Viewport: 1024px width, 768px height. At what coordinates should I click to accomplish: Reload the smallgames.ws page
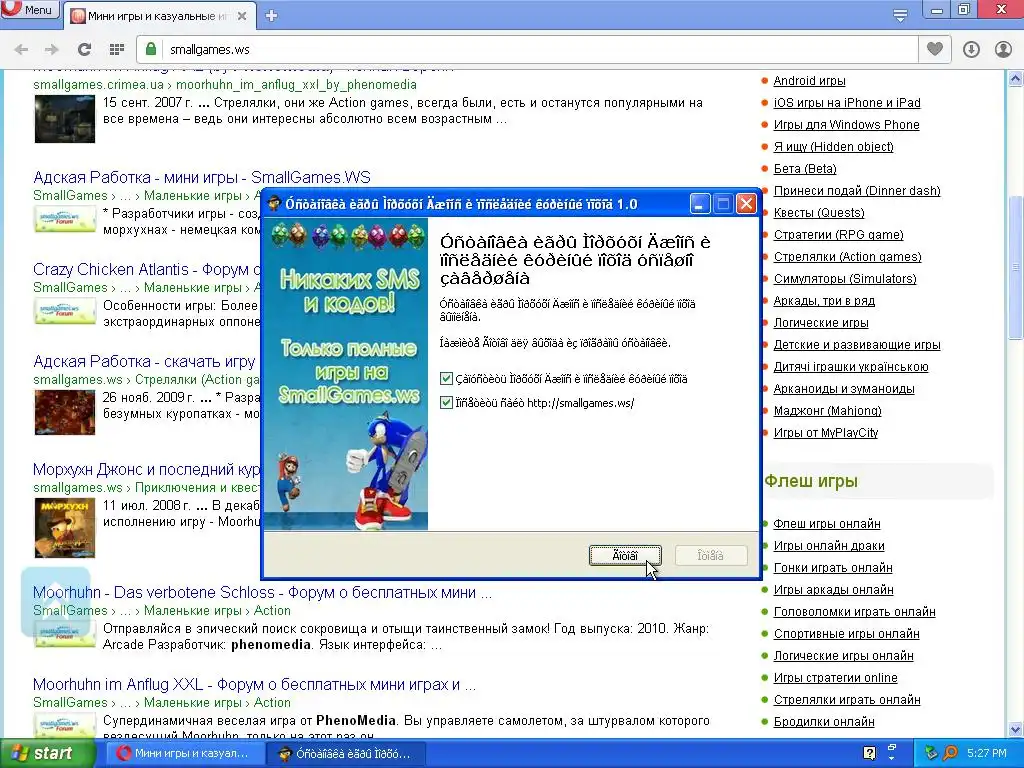point(84,49)
